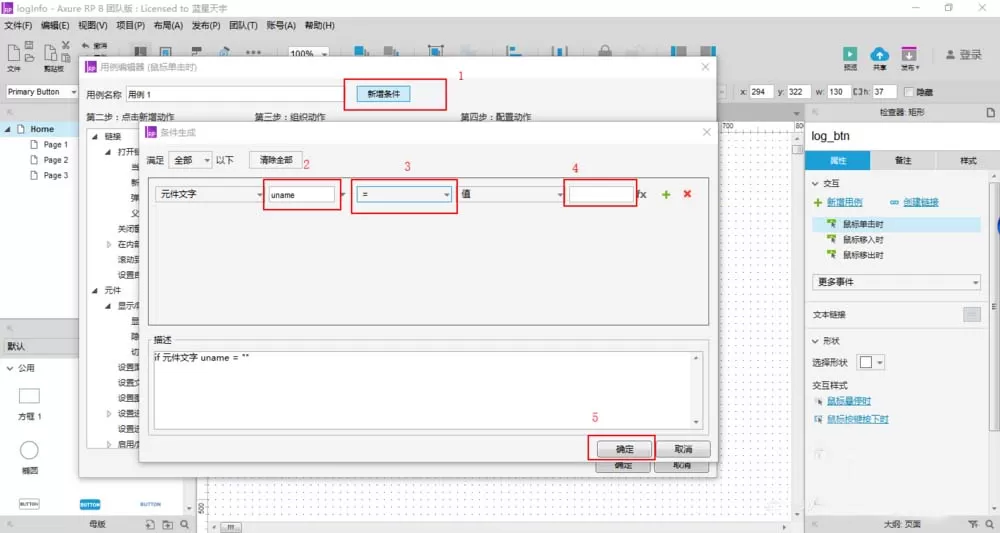Collapse the 交互 interactions section
The height and width of the screenshot is (533, 1000).
[815, 184]
